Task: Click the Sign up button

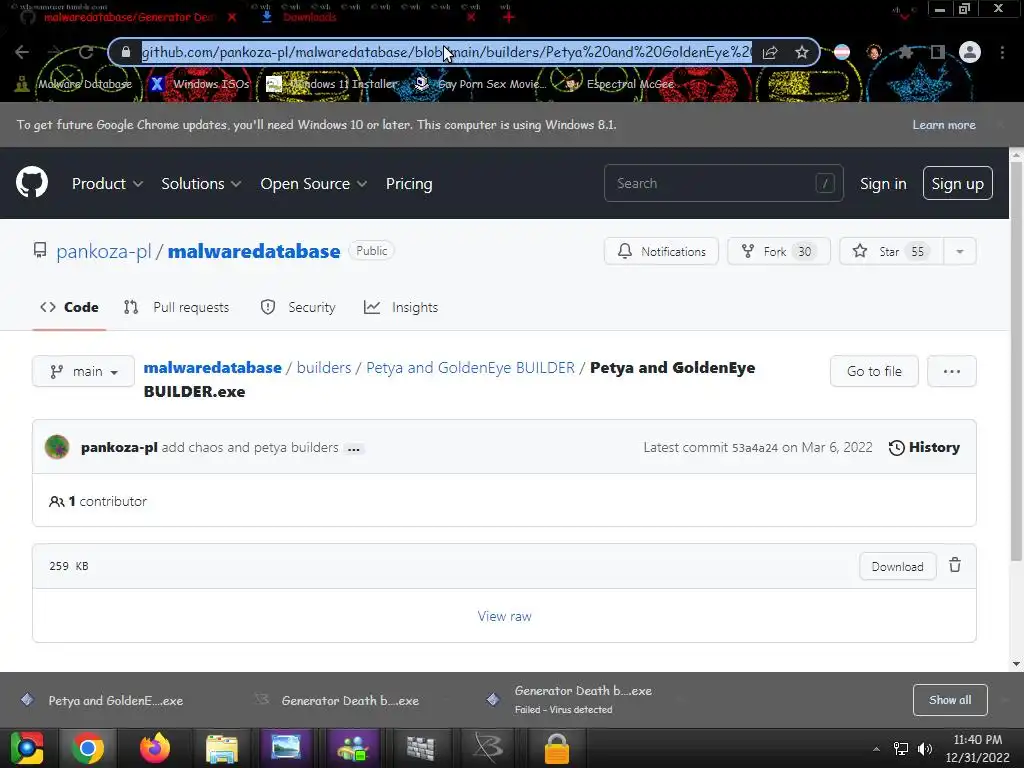Action: click(x=957, y=184)
